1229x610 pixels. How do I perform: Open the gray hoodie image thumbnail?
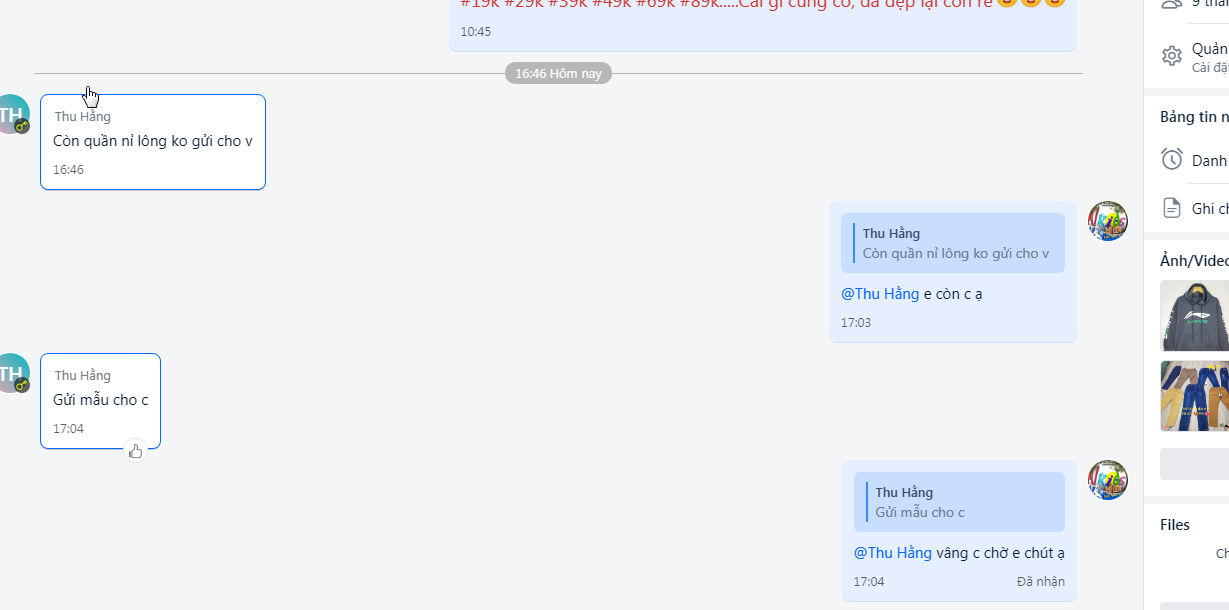coord(1194,316)
